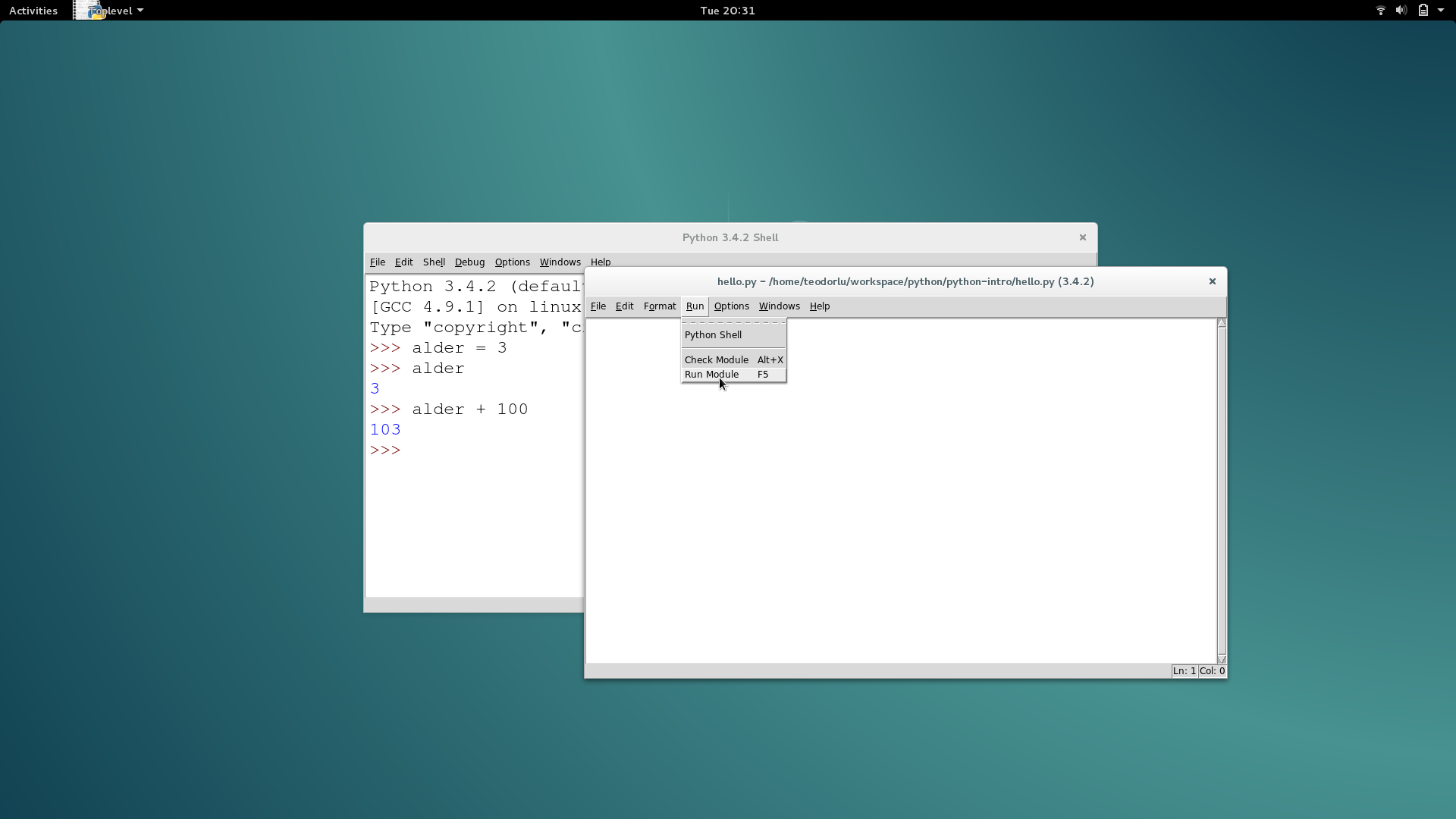Screen dimensions: 1456x819
Task: Click the Toplevel application icon
Action: 87,11
